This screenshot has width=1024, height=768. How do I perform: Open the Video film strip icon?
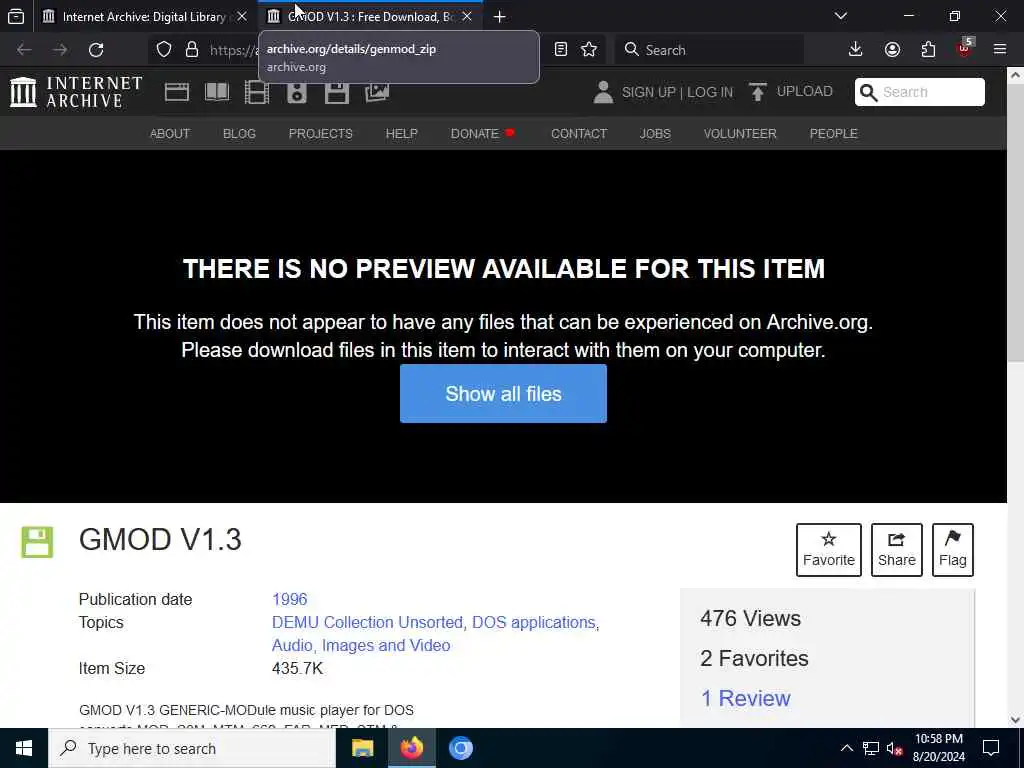pos(257,92)
